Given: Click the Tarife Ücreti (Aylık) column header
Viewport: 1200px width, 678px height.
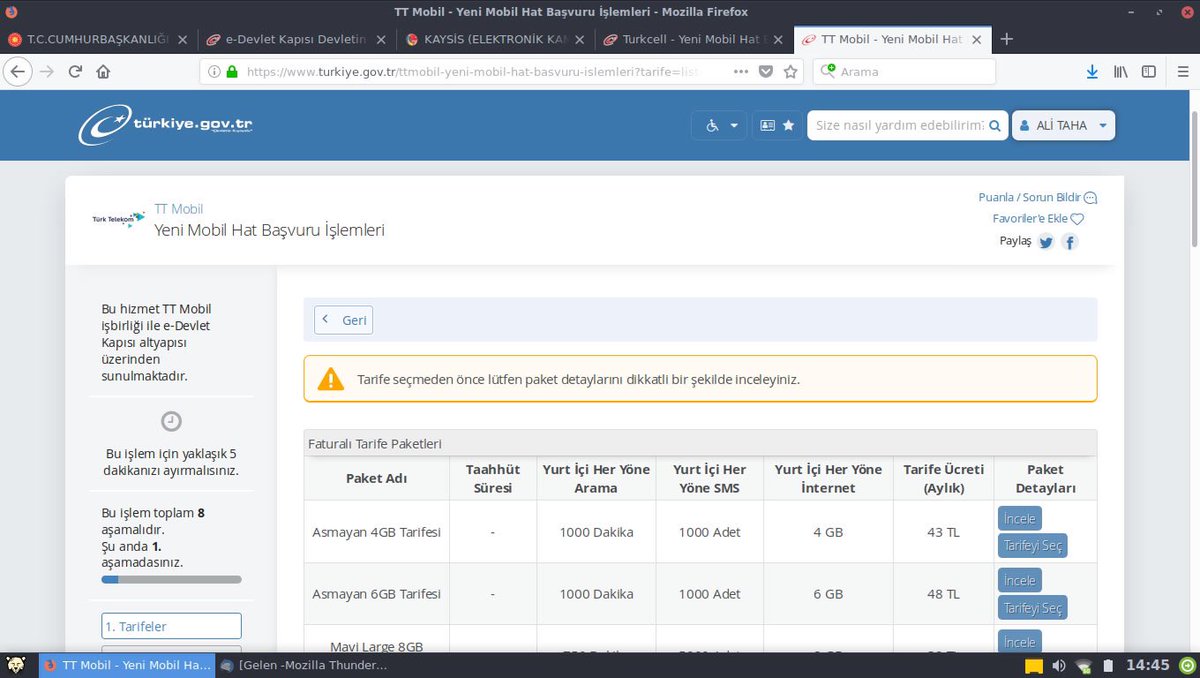Looking at the screenshot, I should 943,478.
